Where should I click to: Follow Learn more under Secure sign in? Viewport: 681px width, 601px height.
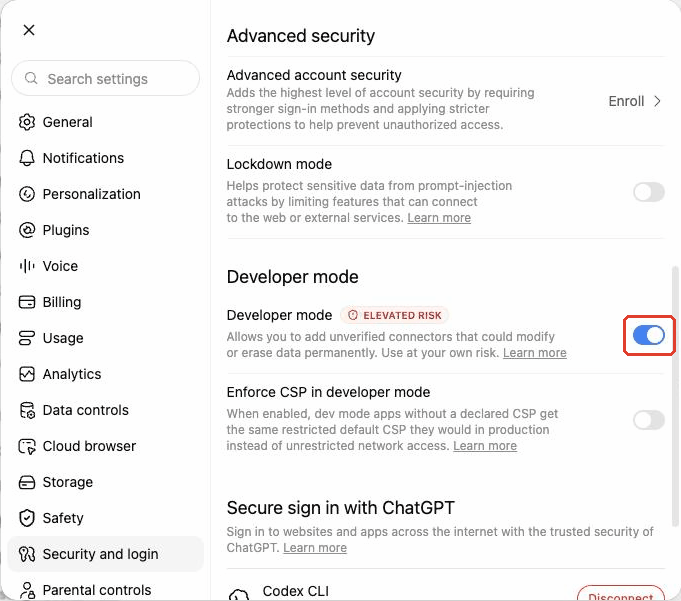(315, 548)
